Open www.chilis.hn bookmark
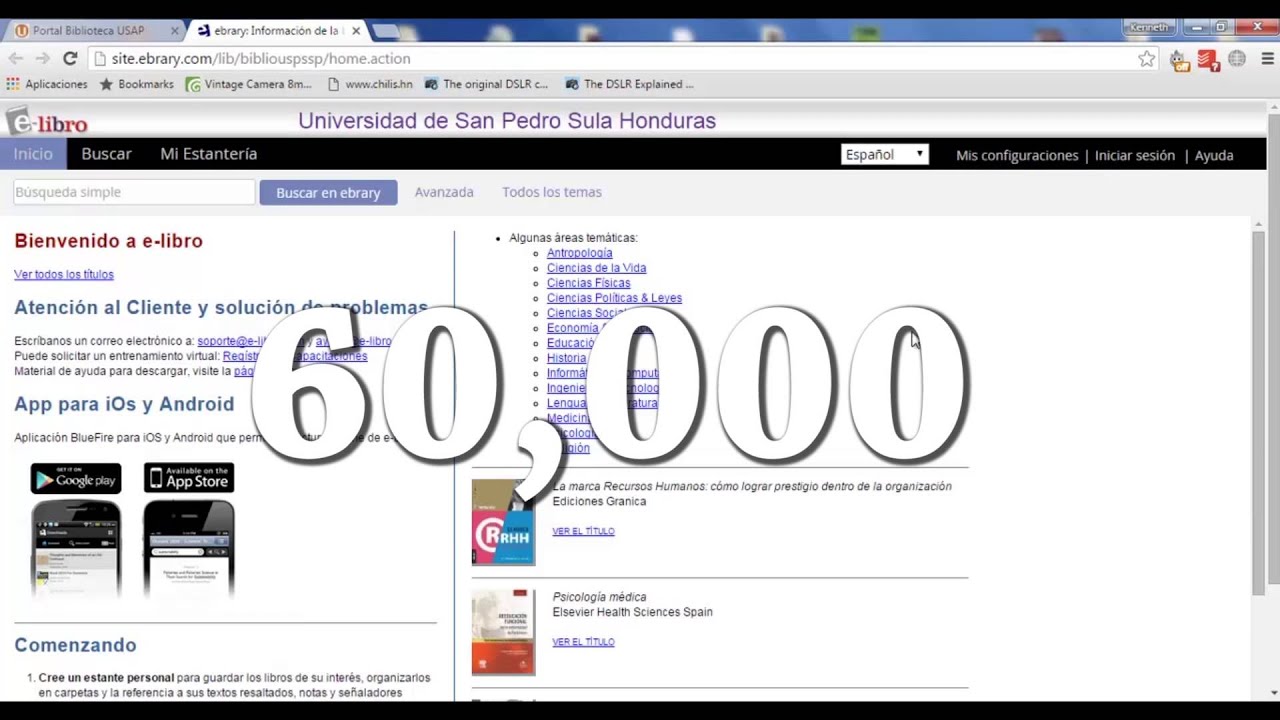 [x=370, y=84]
